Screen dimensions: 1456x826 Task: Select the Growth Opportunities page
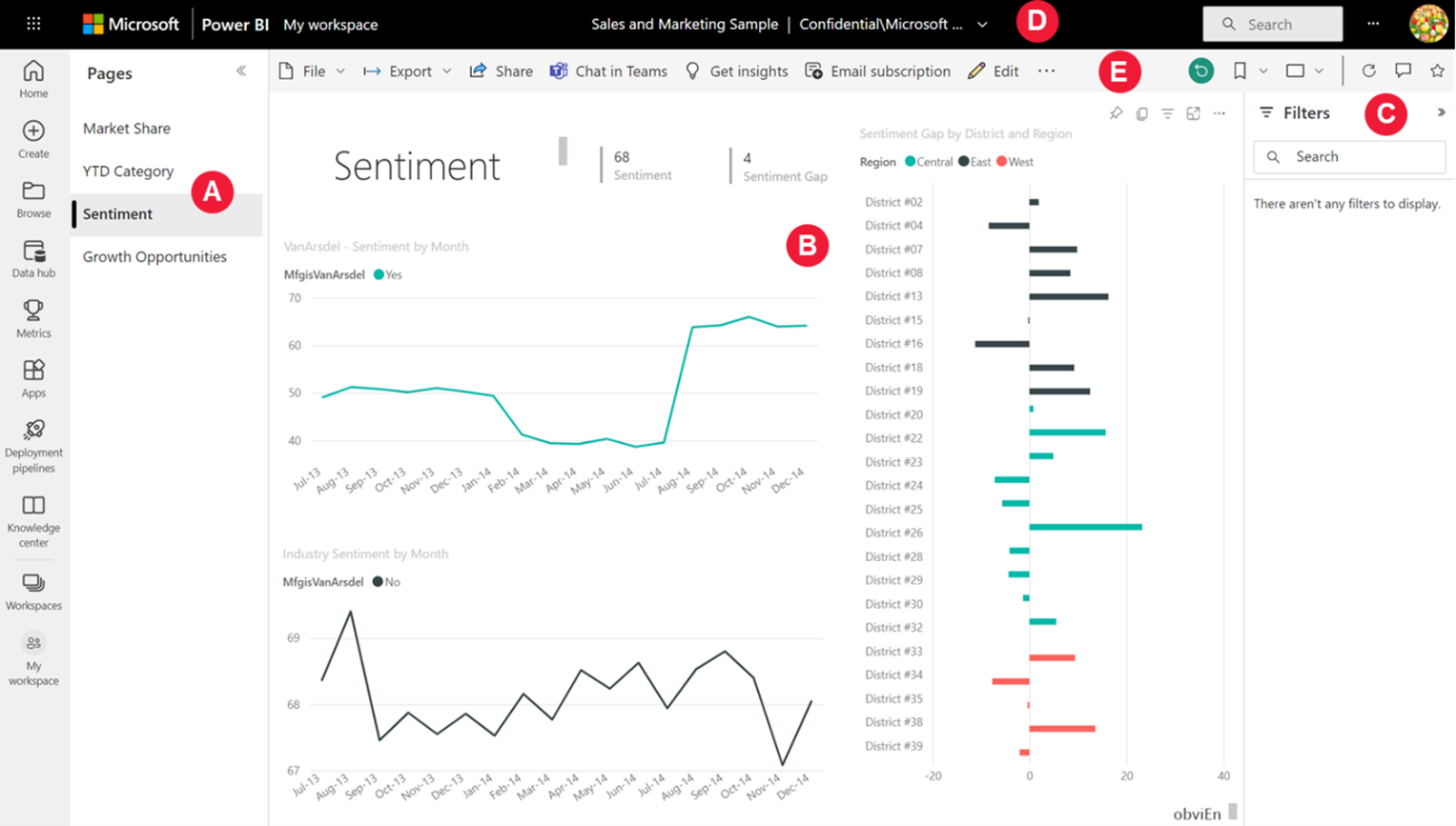click(155, 257)
